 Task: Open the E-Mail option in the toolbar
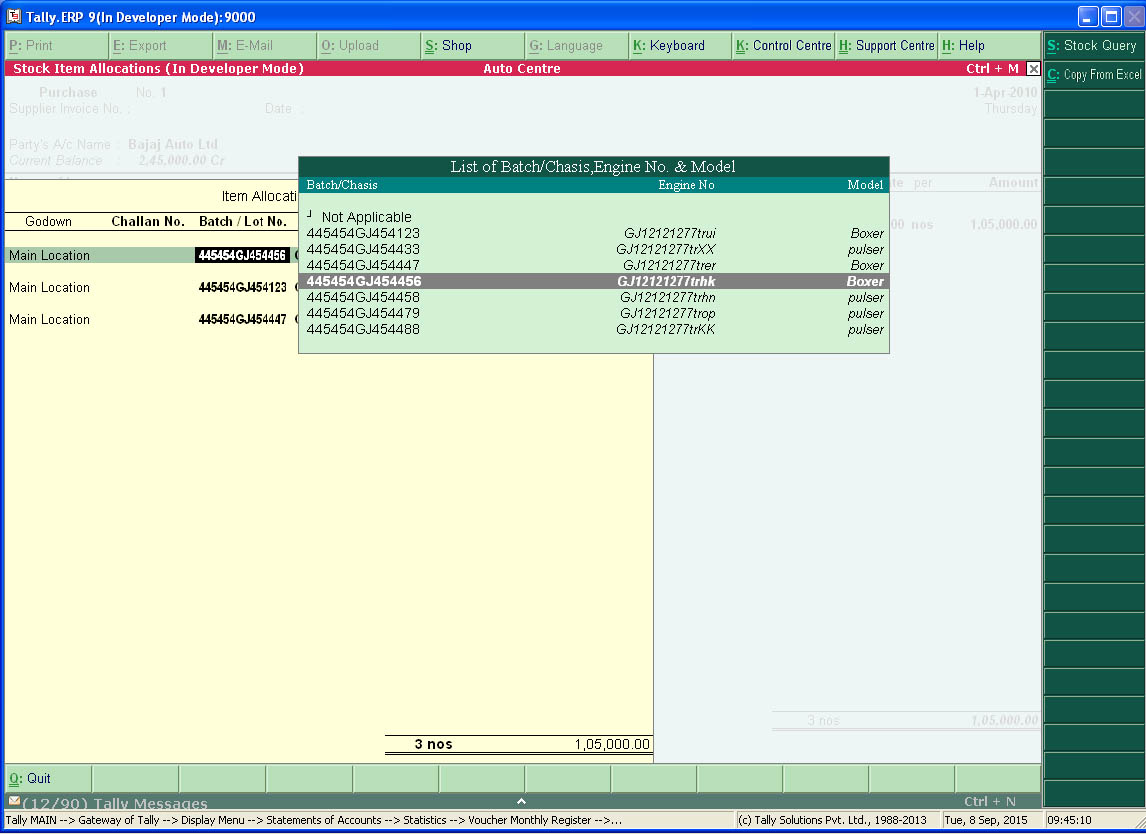pos(246,45)
